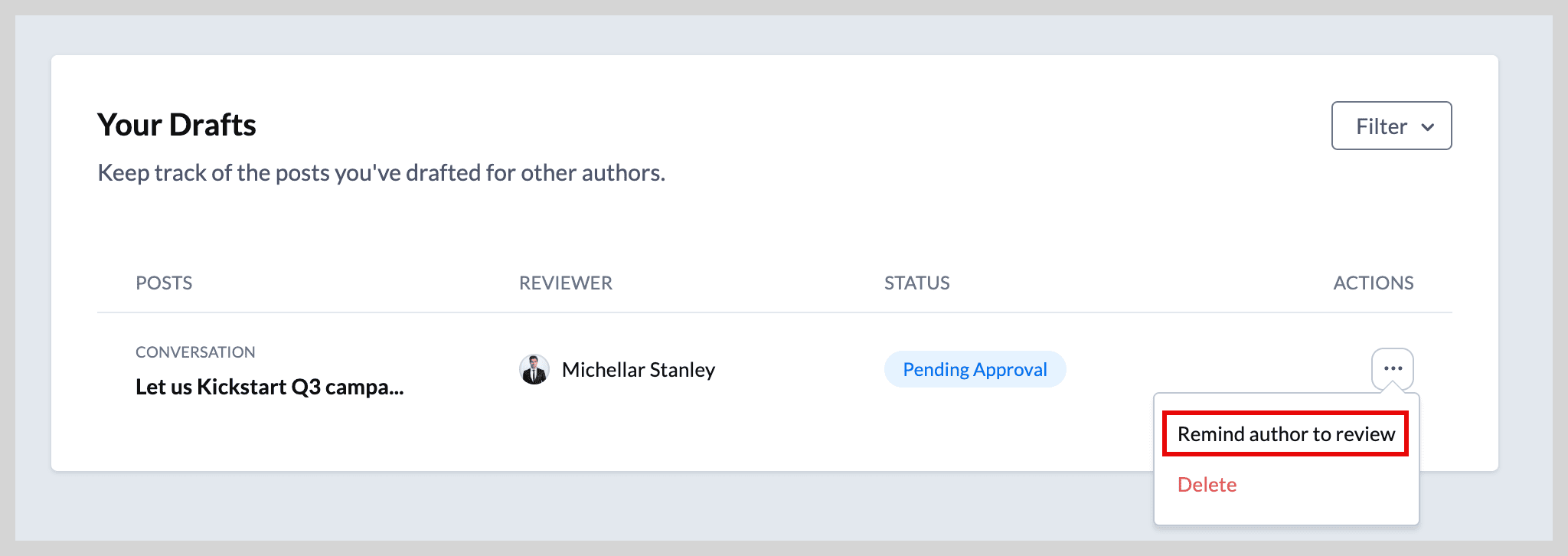Sort by the POSTS column header
The width and height of the screenshot is (1568, 556).
[164, 283]
